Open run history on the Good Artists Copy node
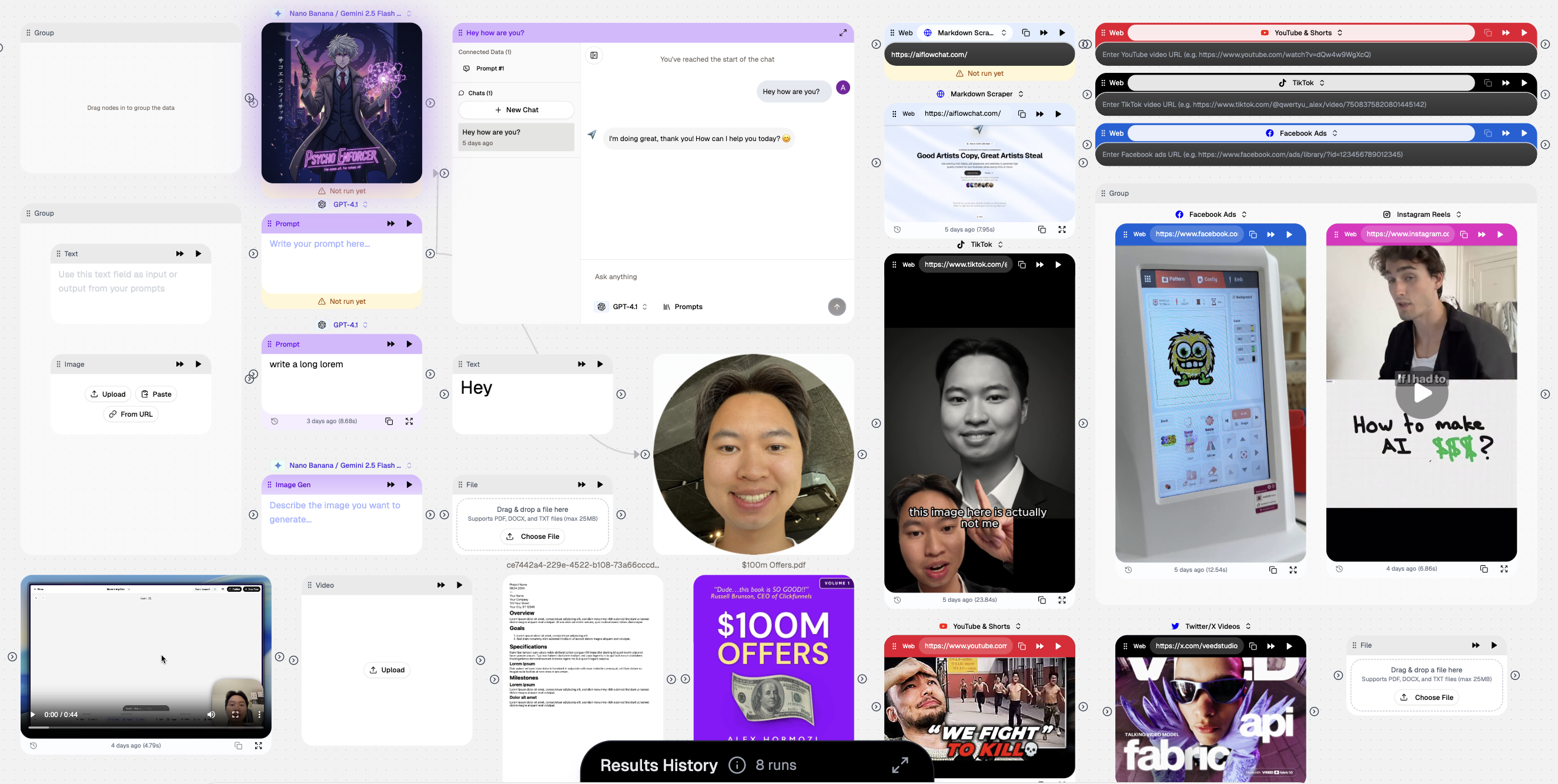Viewport: 1558px width, 784px height. [x=898, y=229]
